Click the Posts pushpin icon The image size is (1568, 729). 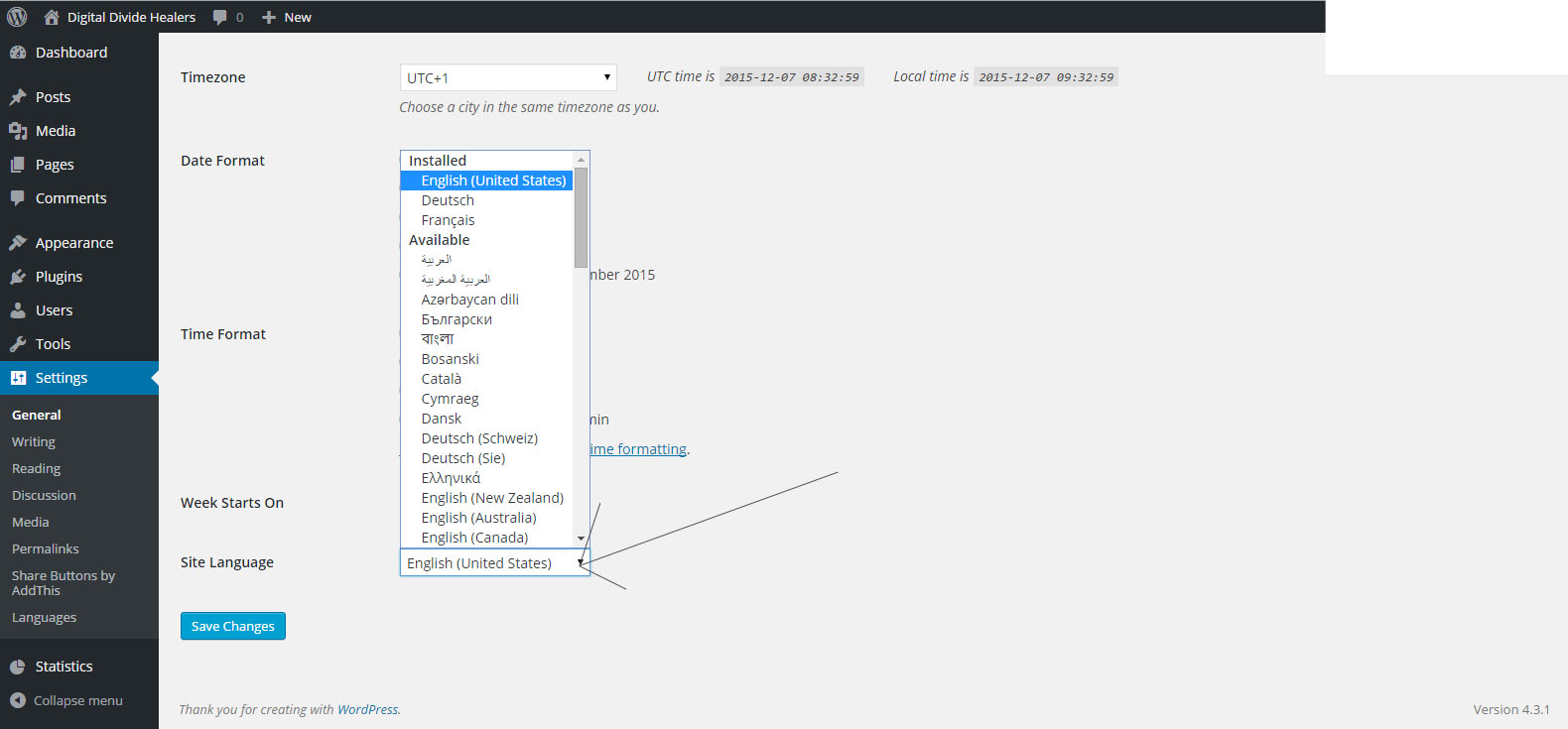tap(18, 97)
